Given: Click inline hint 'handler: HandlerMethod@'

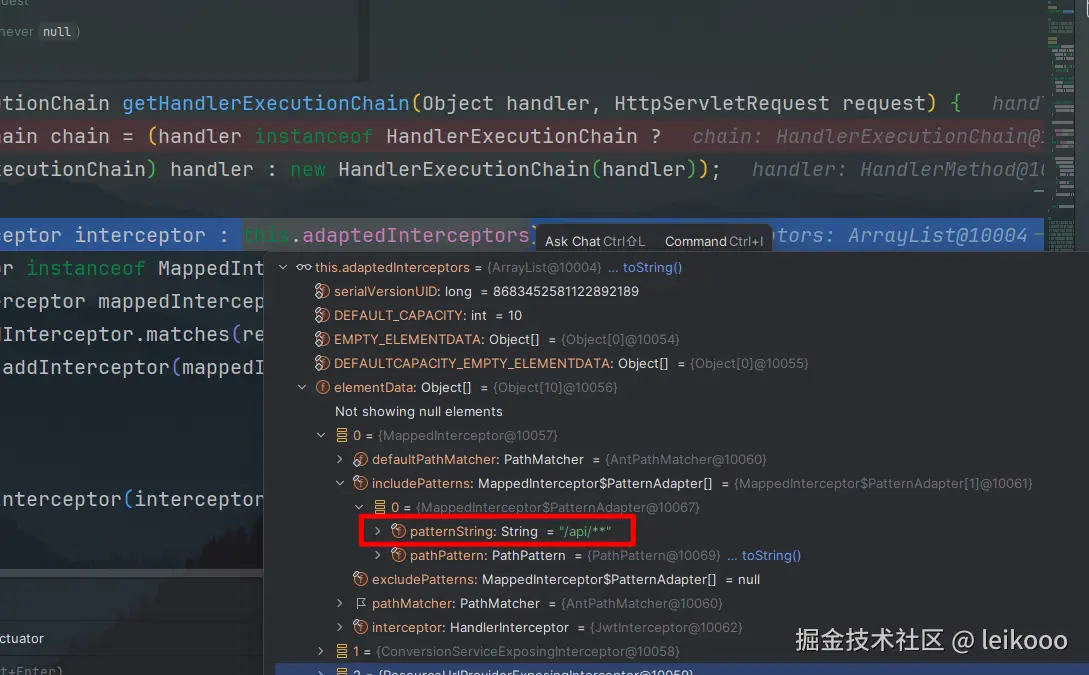Looking at the screenshot, I should click(898, 169).
